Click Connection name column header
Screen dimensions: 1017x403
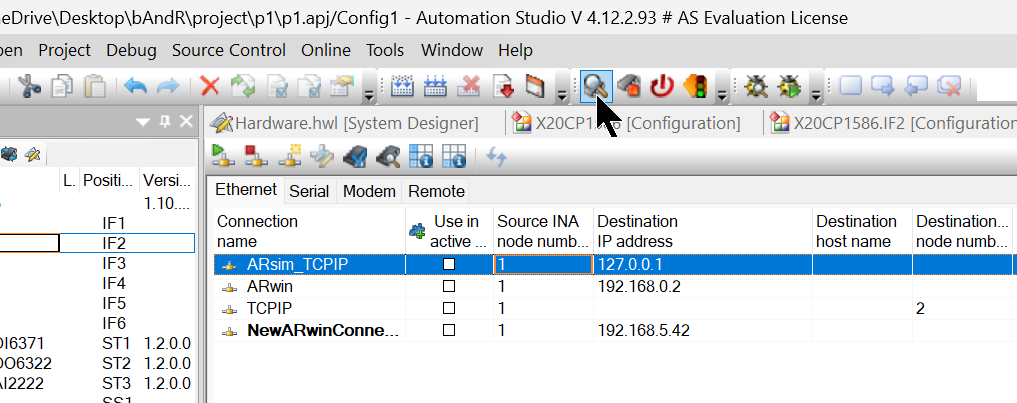pos(309,231)
